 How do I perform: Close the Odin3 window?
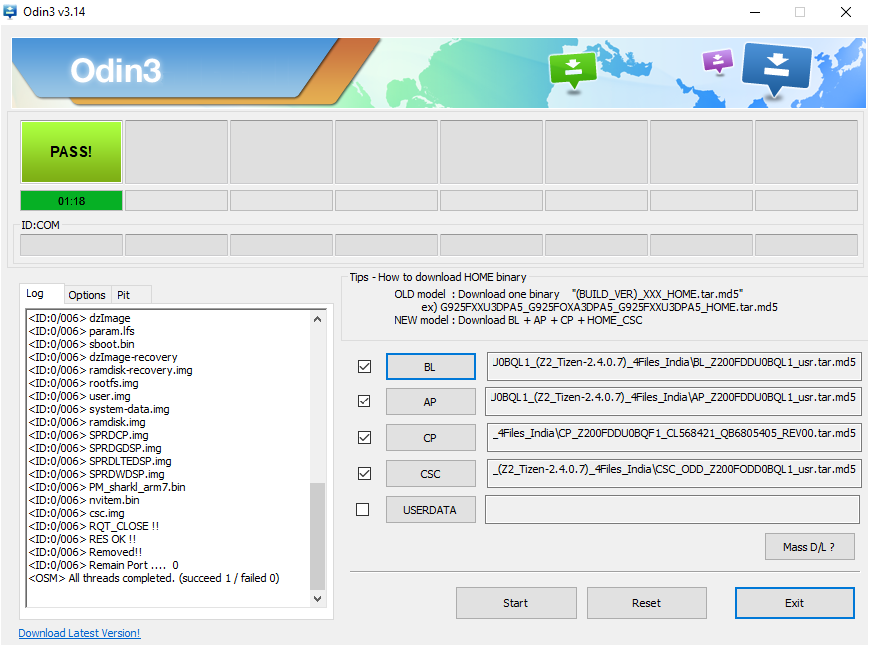coord(846,12)
